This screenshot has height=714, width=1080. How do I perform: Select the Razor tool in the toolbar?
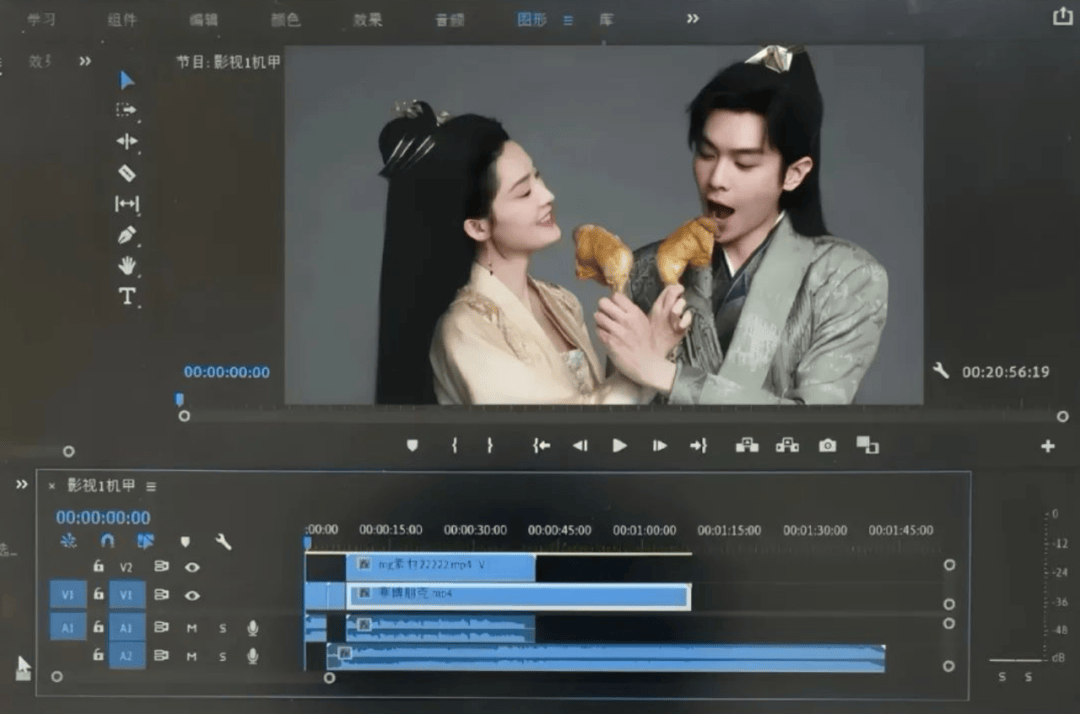pyautogui.click(x=127, y=173)
